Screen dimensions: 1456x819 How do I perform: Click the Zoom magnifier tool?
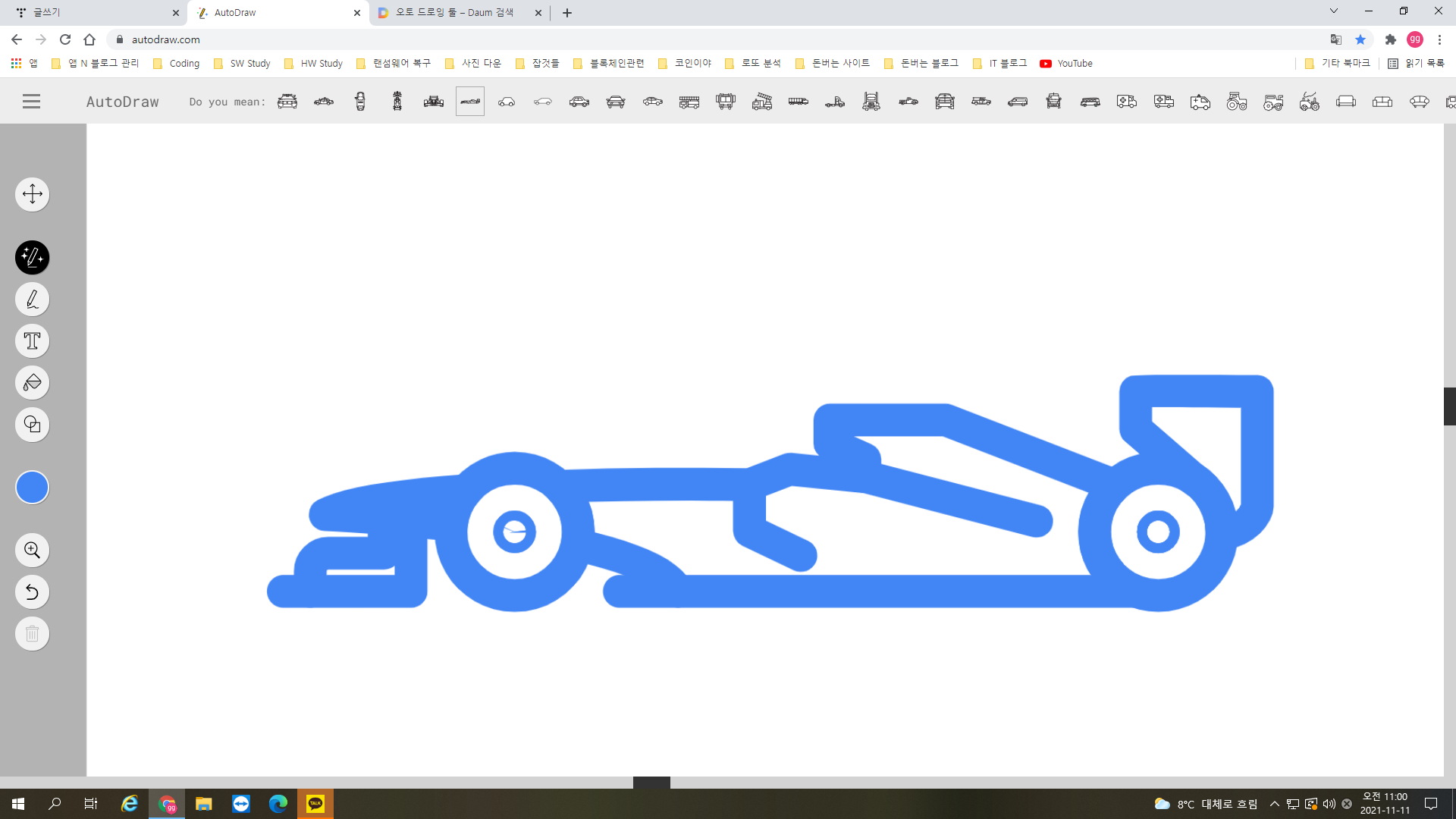32,551
